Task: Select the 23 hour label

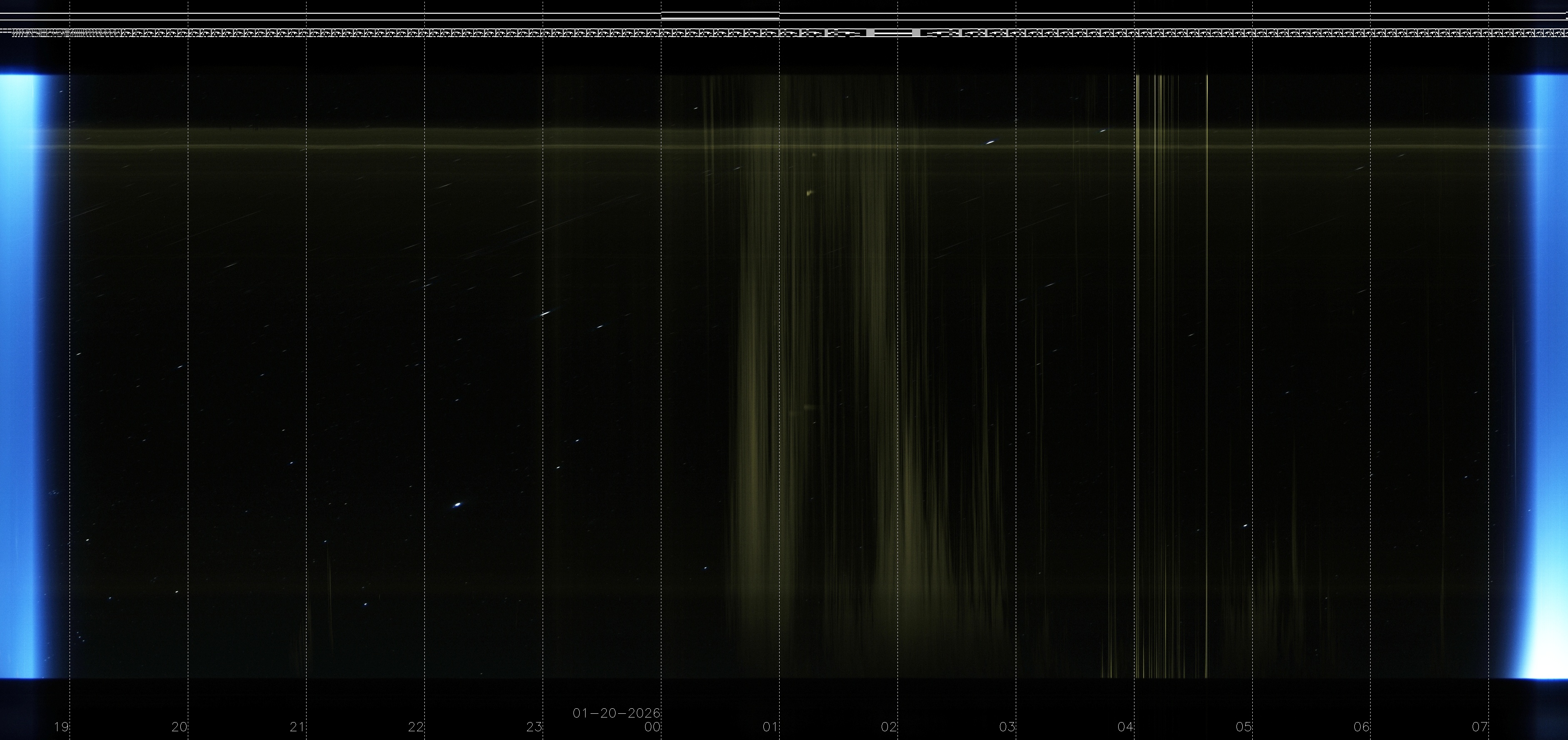Action: click(x=534, y=727)
